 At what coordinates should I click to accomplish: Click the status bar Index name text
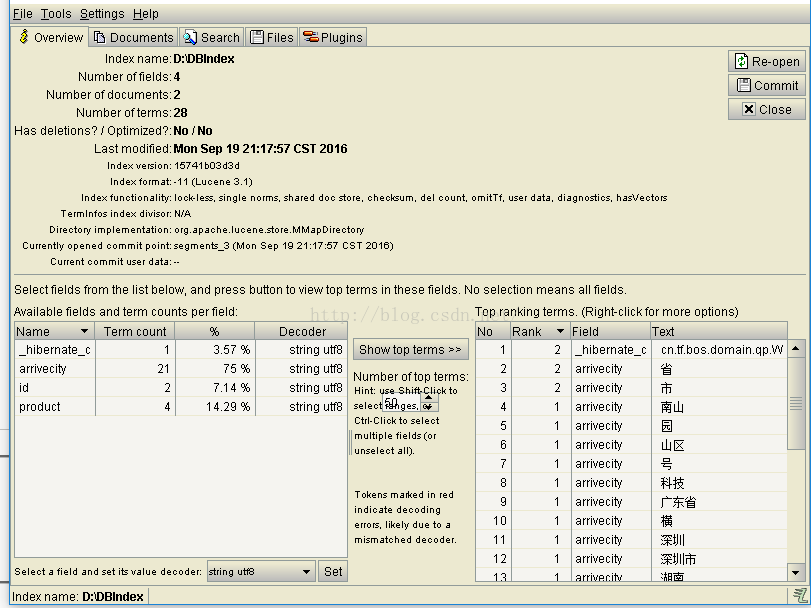(78, 597)
